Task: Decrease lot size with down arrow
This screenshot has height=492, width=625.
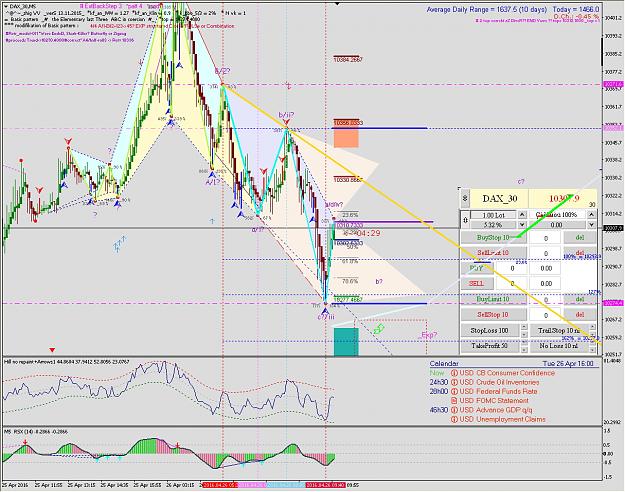Action: 522,224
